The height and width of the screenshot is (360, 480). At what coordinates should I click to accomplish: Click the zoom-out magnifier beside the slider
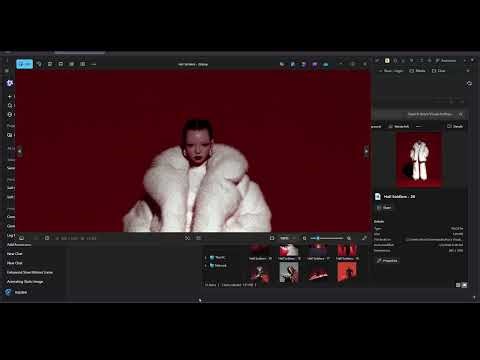point(304,238)
